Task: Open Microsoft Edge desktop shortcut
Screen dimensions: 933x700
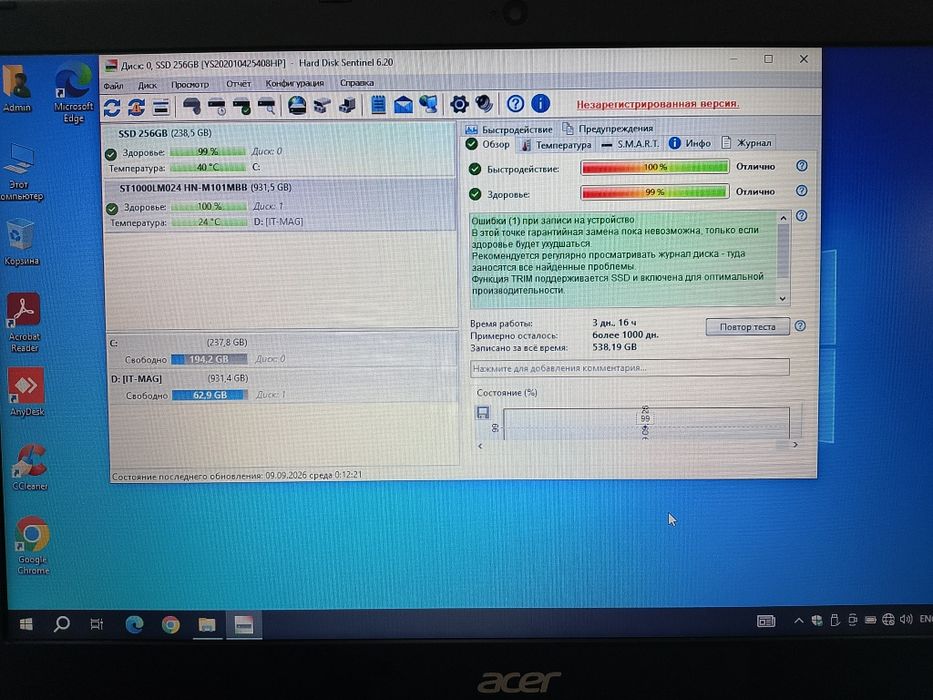Action: (73, 93)
